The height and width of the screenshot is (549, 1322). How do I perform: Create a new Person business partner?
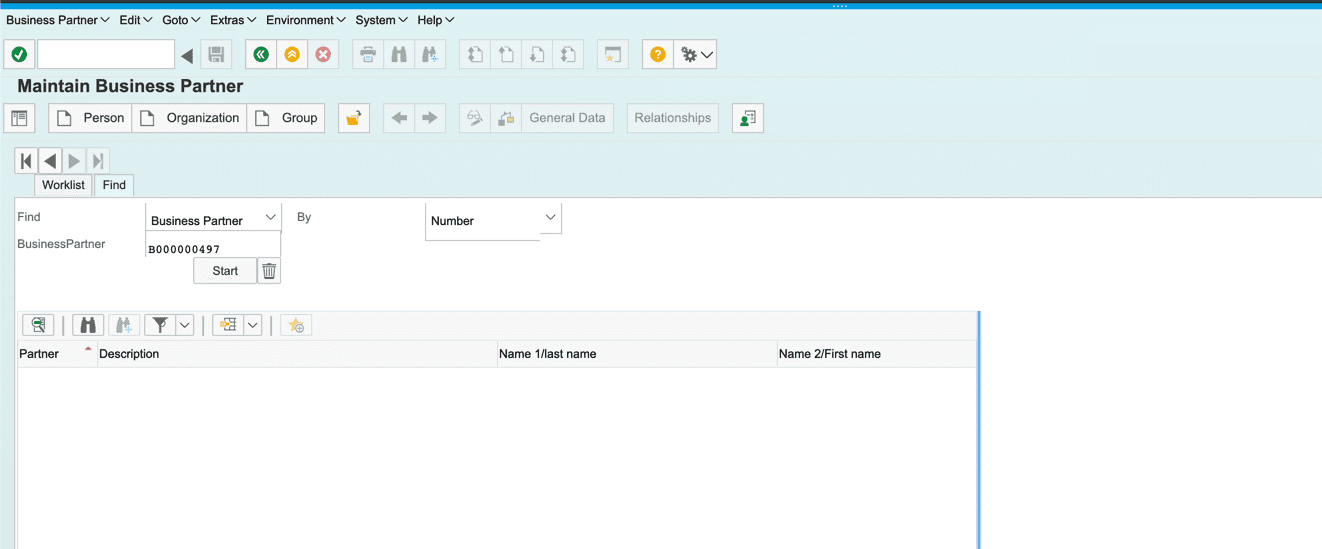pyautogui.click(x=90, y=118)
